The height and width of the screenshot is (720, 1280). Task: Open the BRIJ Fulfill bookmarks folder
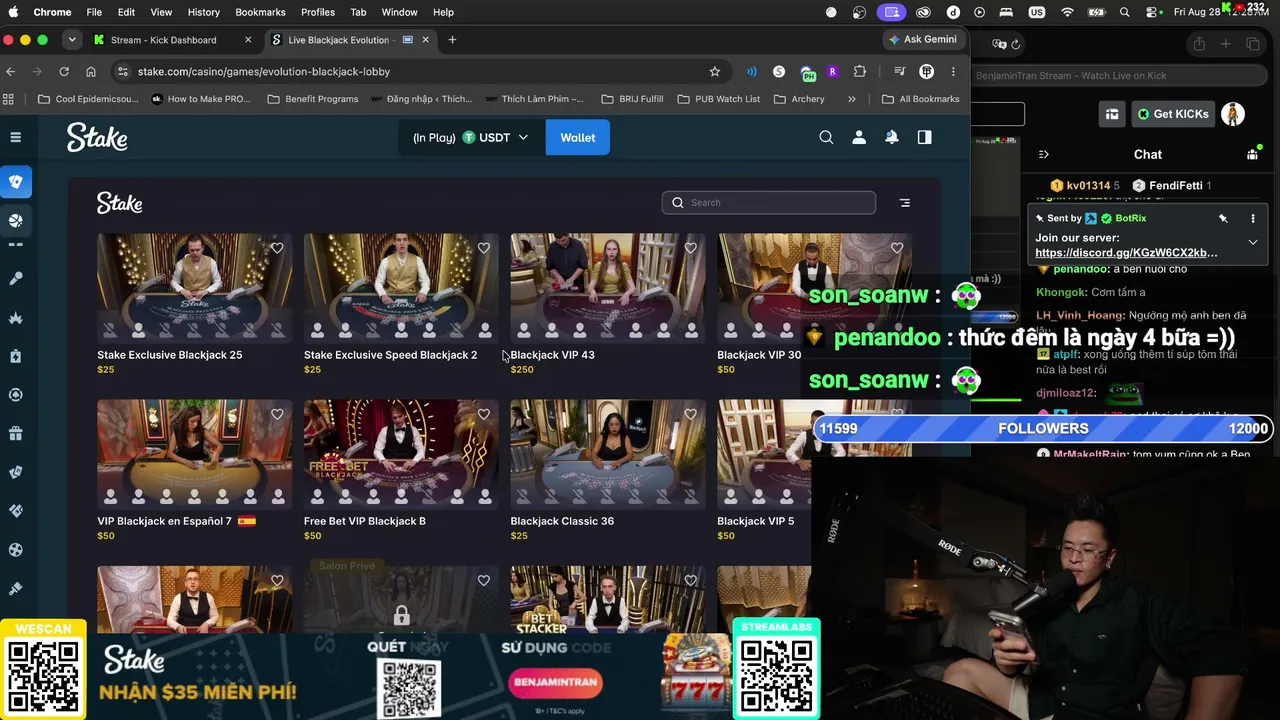click(x=632, y=99)
